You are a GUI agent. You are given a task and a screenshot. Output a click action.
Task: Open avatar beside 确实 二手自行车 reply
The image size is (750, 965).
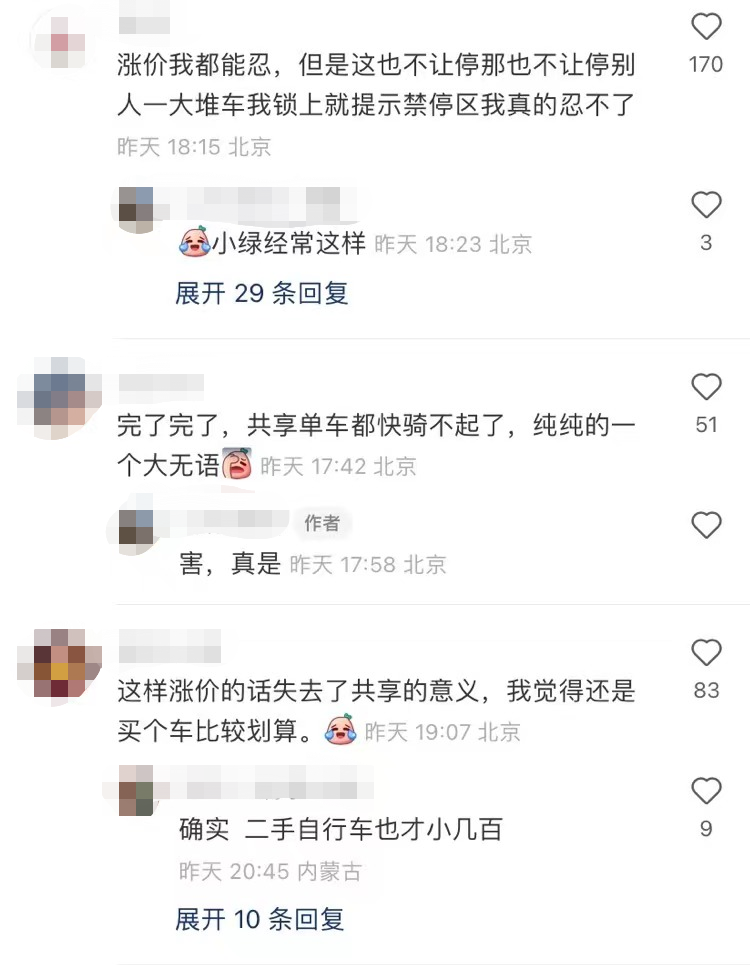(136, 791)
